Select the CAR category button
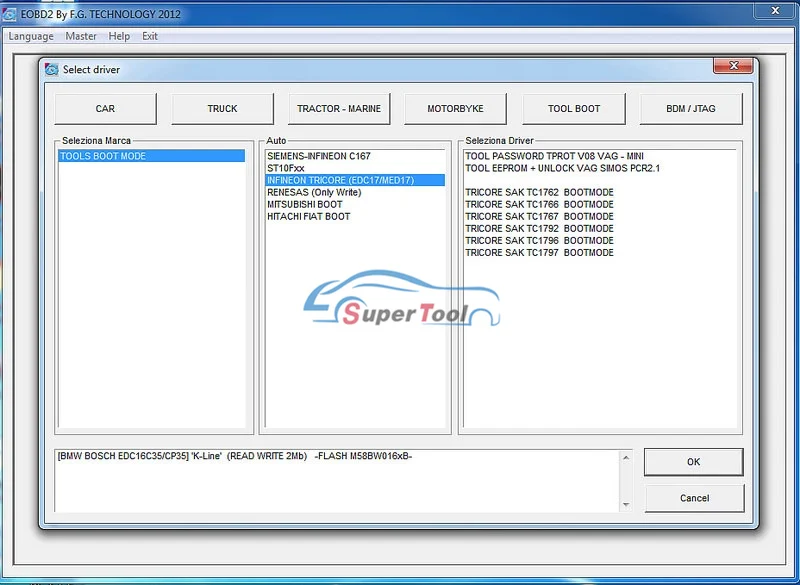 coord(105,109)
